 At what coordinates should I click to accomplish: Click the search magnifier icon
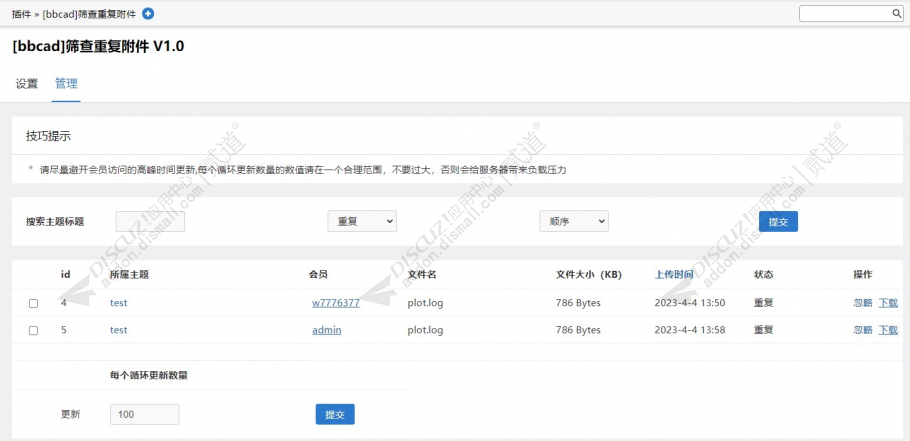(x=897, y=14)
